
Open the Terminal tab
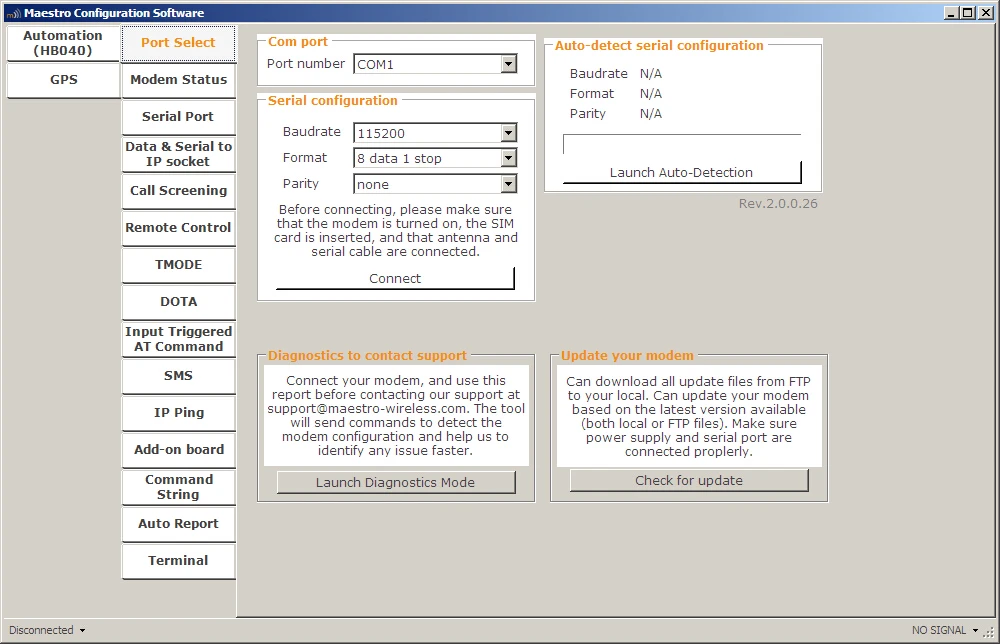(178, 561)
